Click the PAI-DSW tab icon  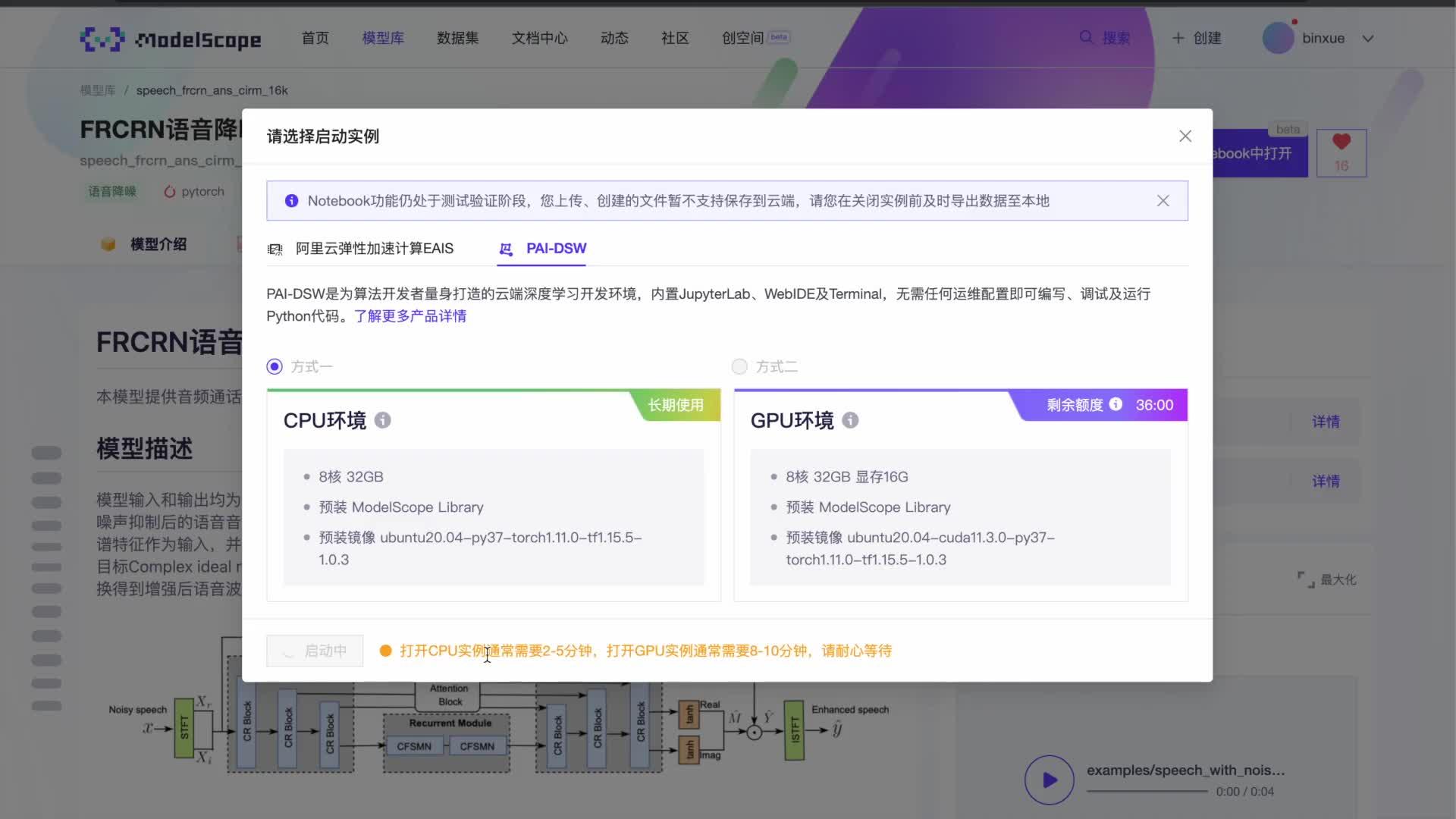tap(506, 249)
